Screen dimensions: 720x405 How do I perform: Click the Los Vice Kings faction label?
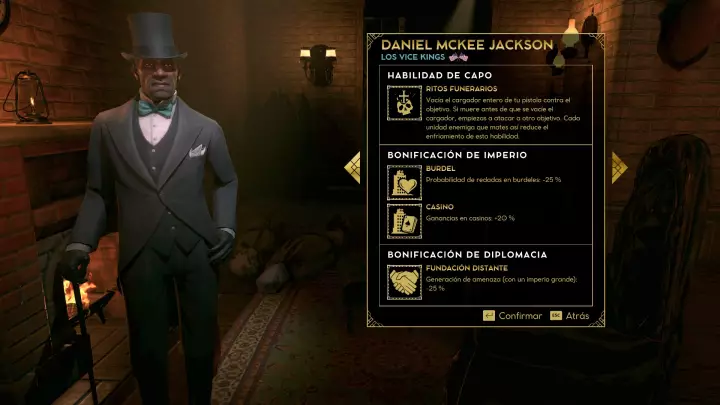click(413, 57)
